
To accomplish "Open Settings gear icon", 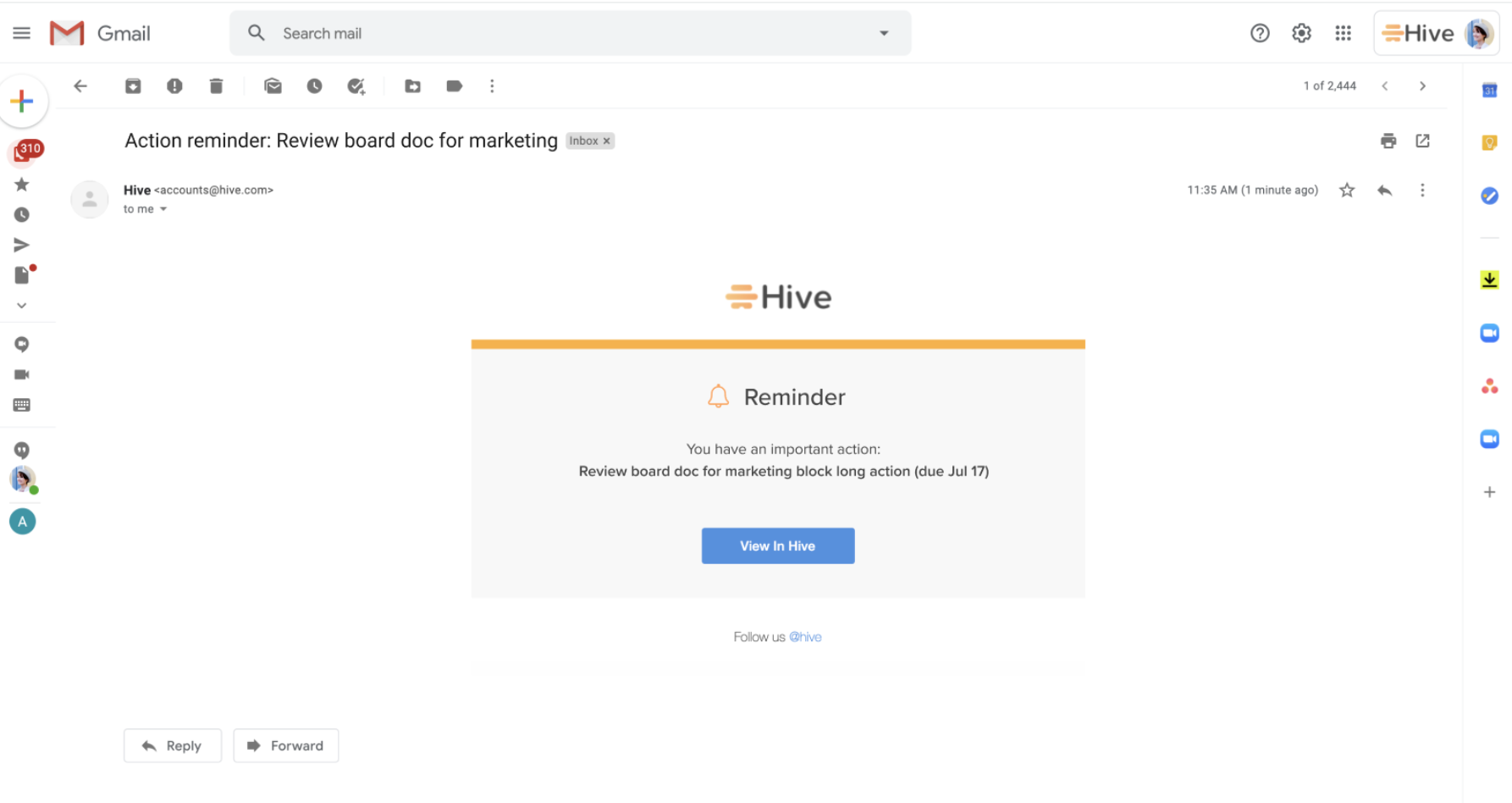I will [1301, 33].
